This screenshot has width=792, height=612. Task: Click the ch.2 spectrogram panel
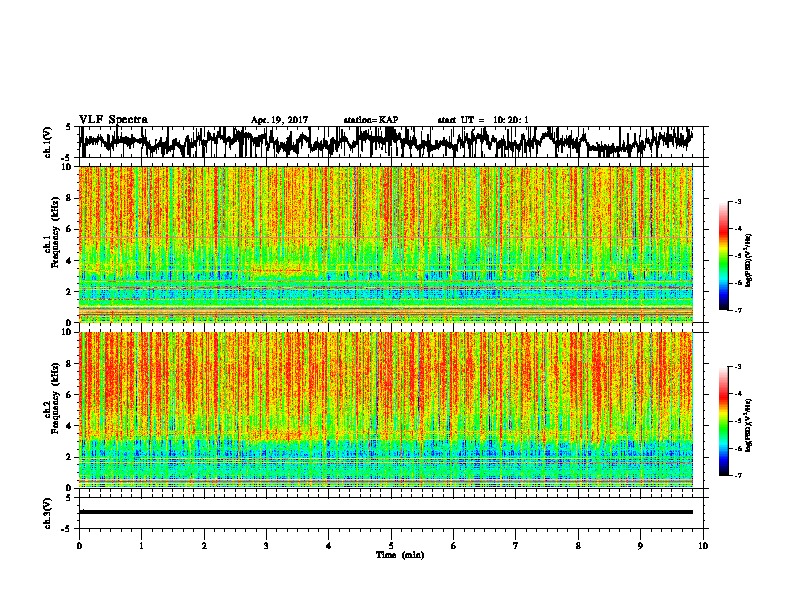tap(386, 410)
